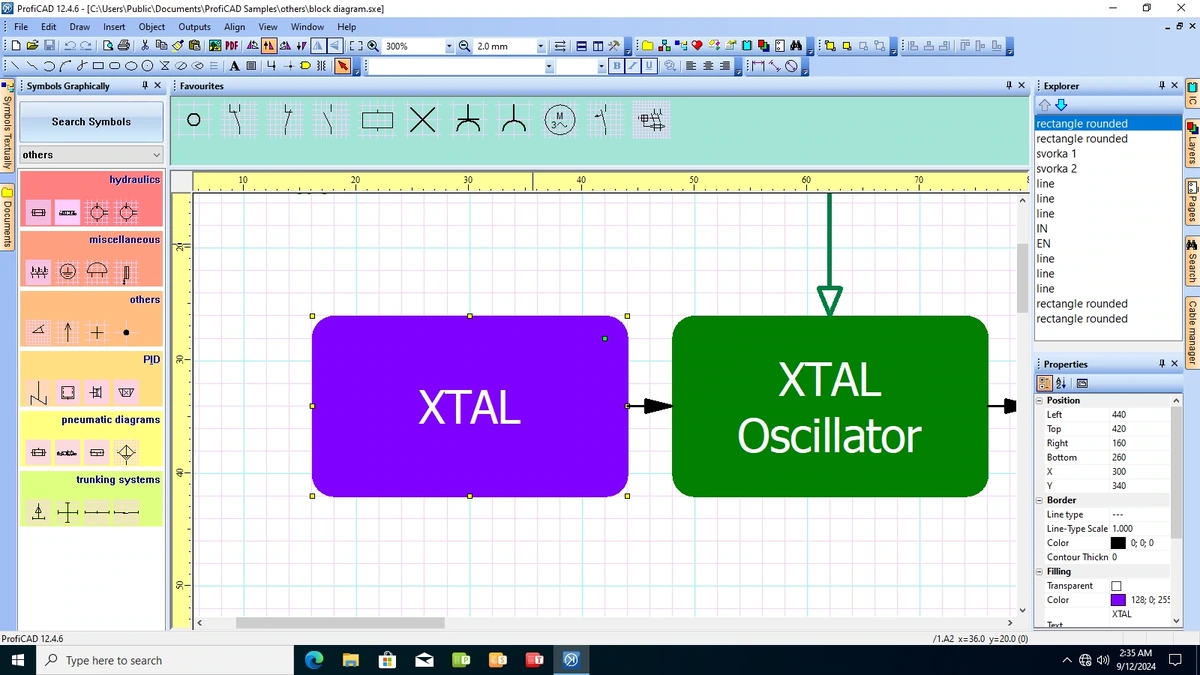Click the red arrow selection pointer tool

click(x=342, y=66)
